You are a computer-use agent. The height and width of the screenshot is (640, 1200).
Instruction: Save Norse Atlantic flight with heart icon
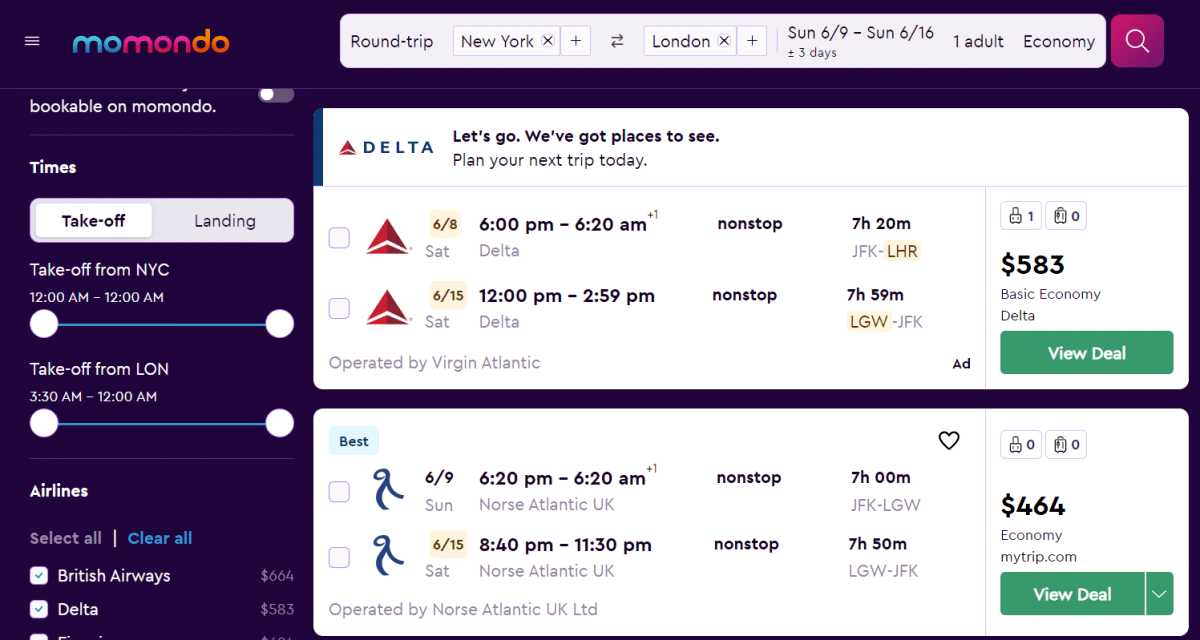coord(948,440)
